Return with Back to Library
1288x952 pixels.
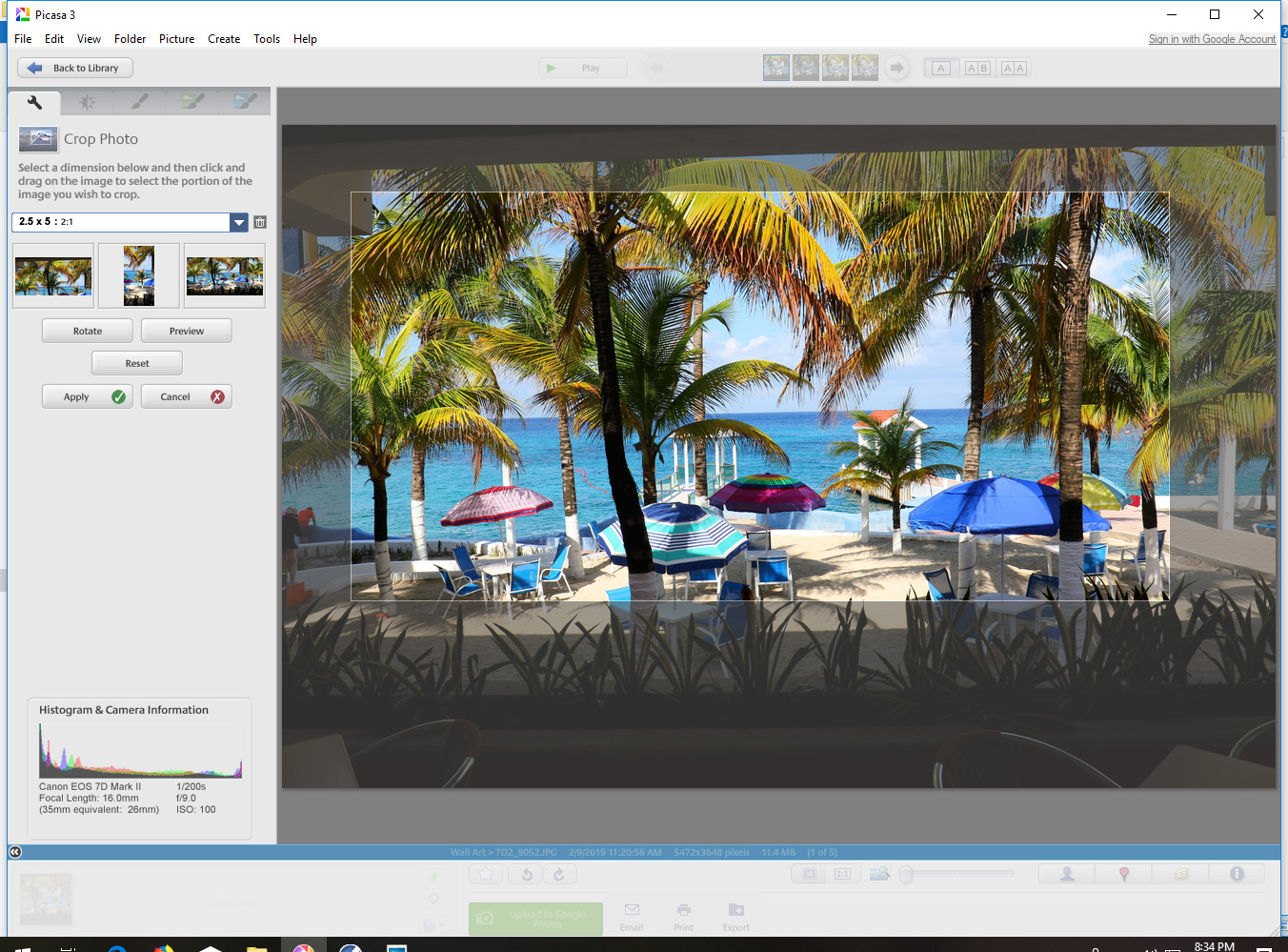73,68
